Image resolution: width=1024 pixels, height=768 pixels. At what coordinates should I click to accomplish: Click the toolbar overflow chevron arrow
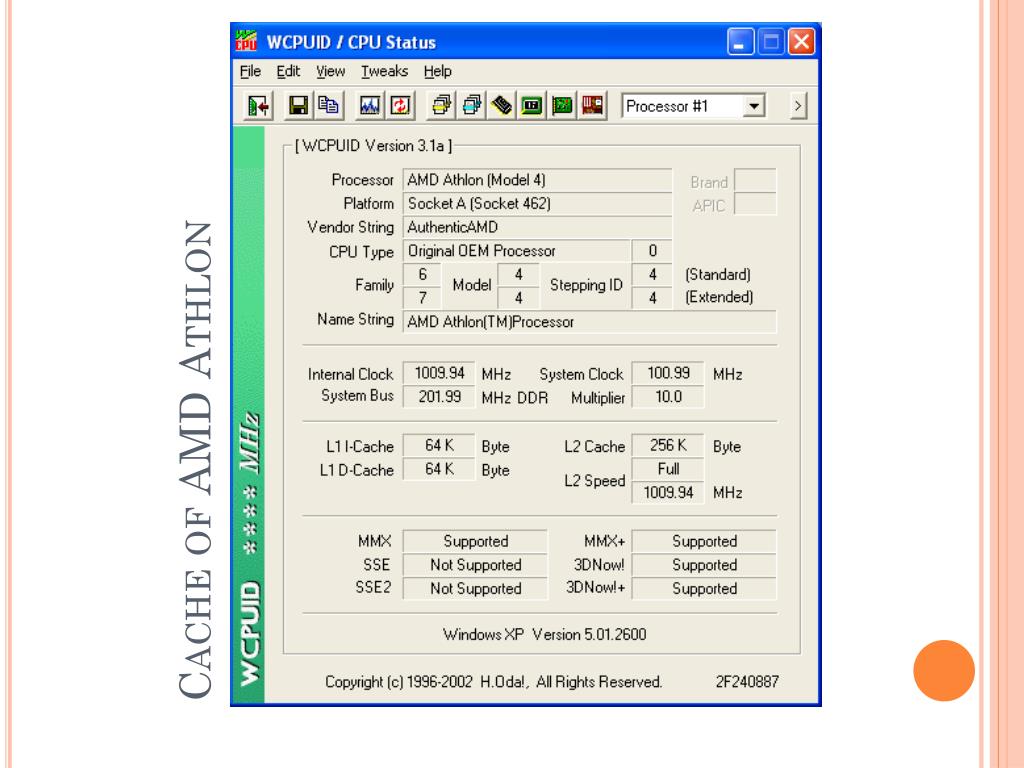pyautogui.click(x=798, y=106)
